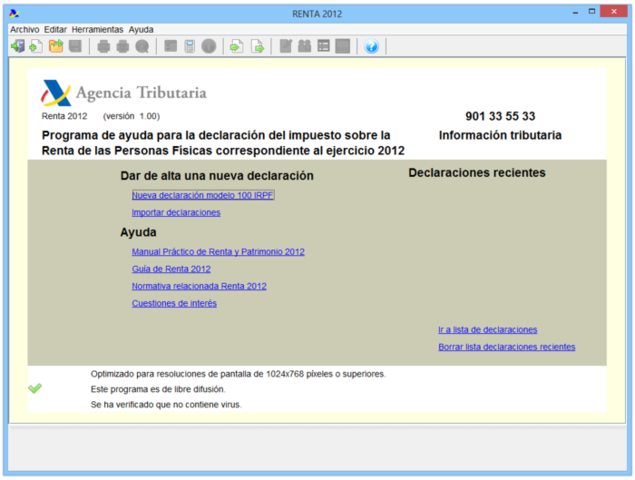Click the first printer icon in toolbar
This screenshot has width=635, height=480.
[104, 46]
